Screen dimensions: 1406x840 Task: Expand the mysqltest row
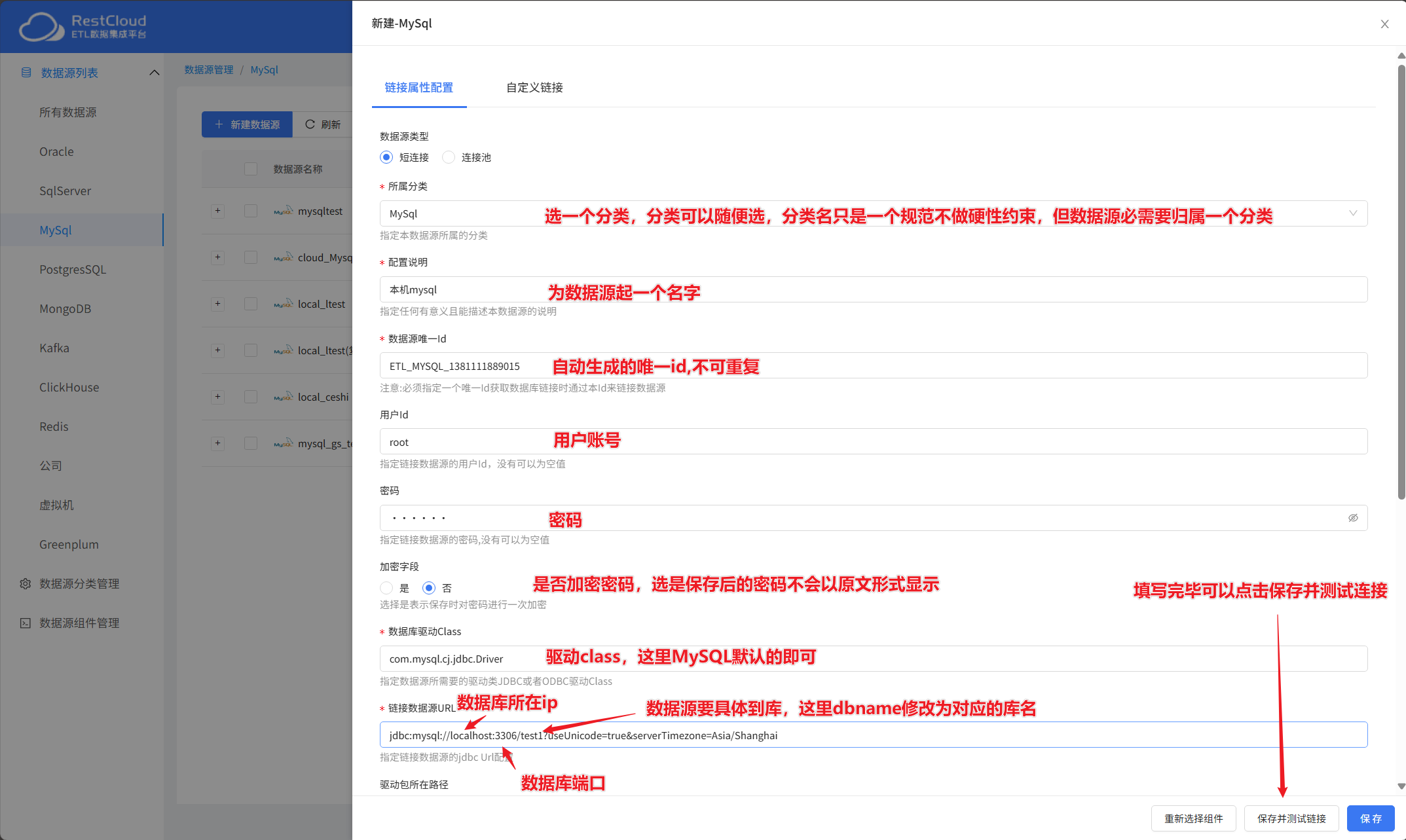(x=218, y=211)
